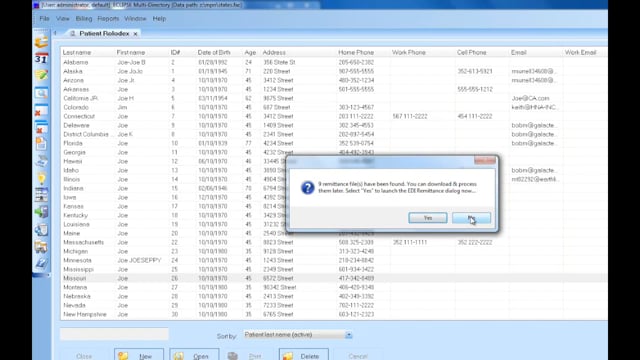Image resolution: width=640 pixels, height=360 pixels.
Task: Click the New button
Action: point(139,356)
